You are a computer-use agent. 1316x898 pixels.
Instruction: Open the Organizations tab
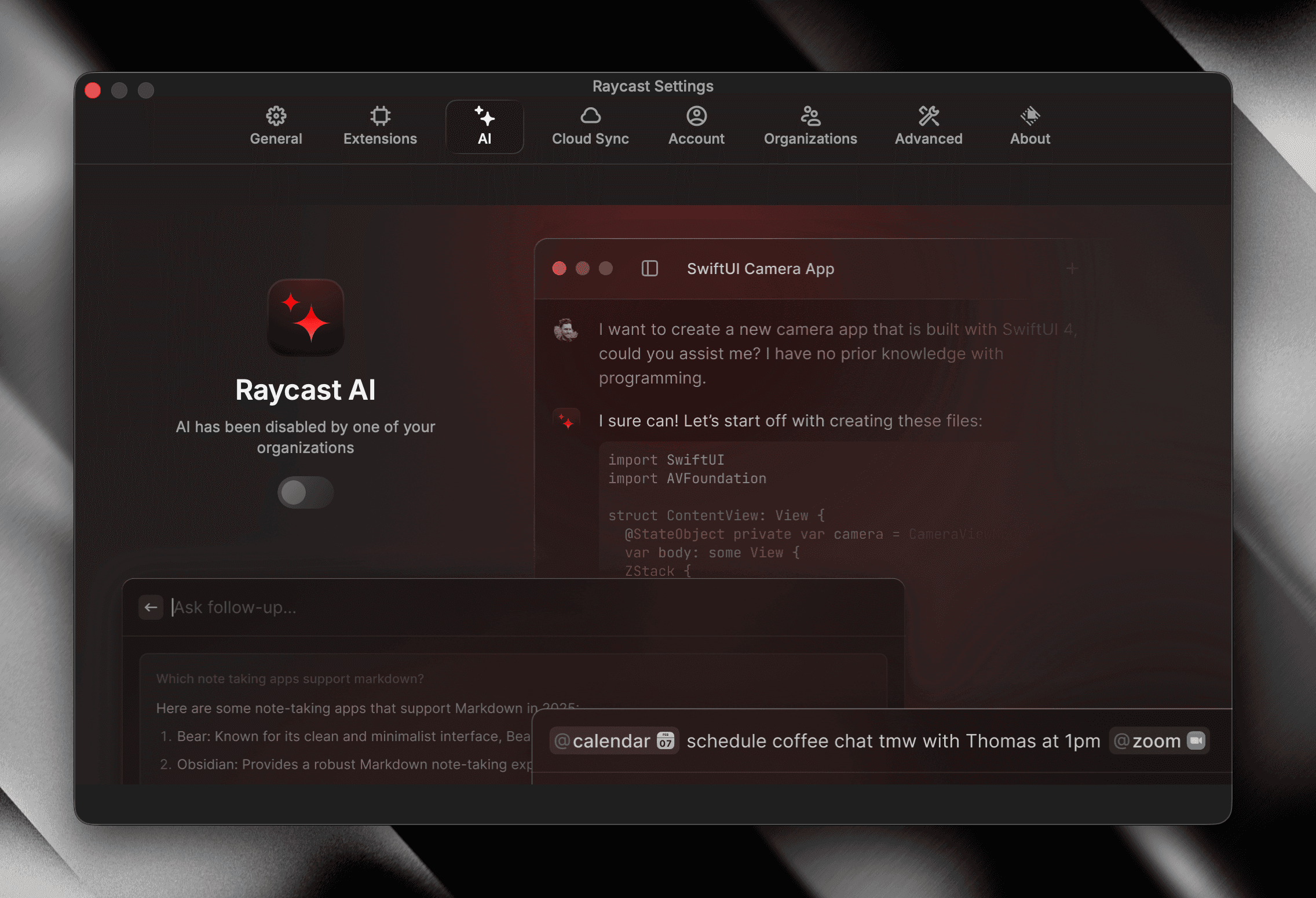(810, 127)
